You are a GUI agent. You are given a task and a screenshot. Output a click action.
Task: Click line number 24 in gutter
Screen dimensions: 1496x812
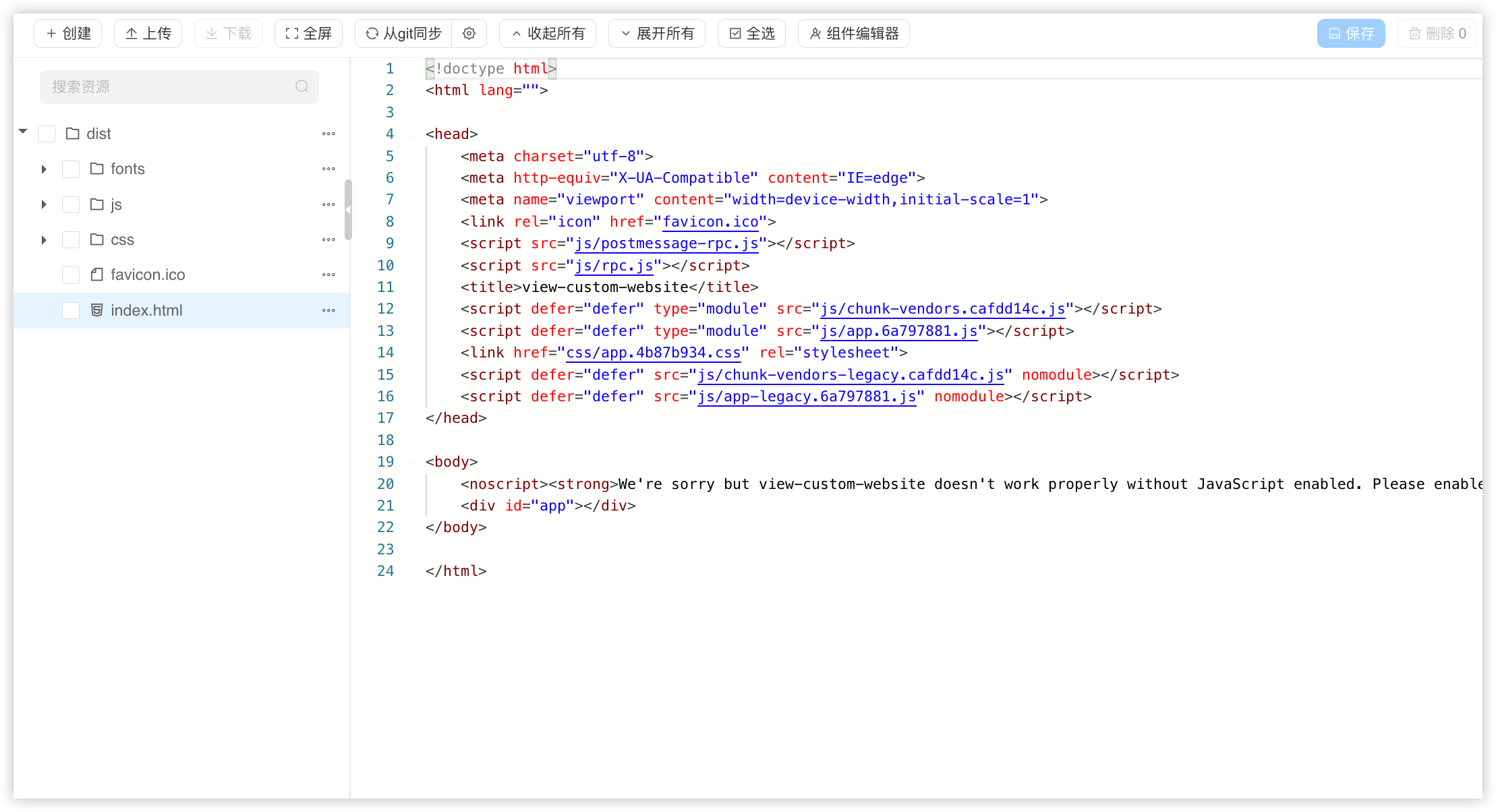(x=385, y=571)
